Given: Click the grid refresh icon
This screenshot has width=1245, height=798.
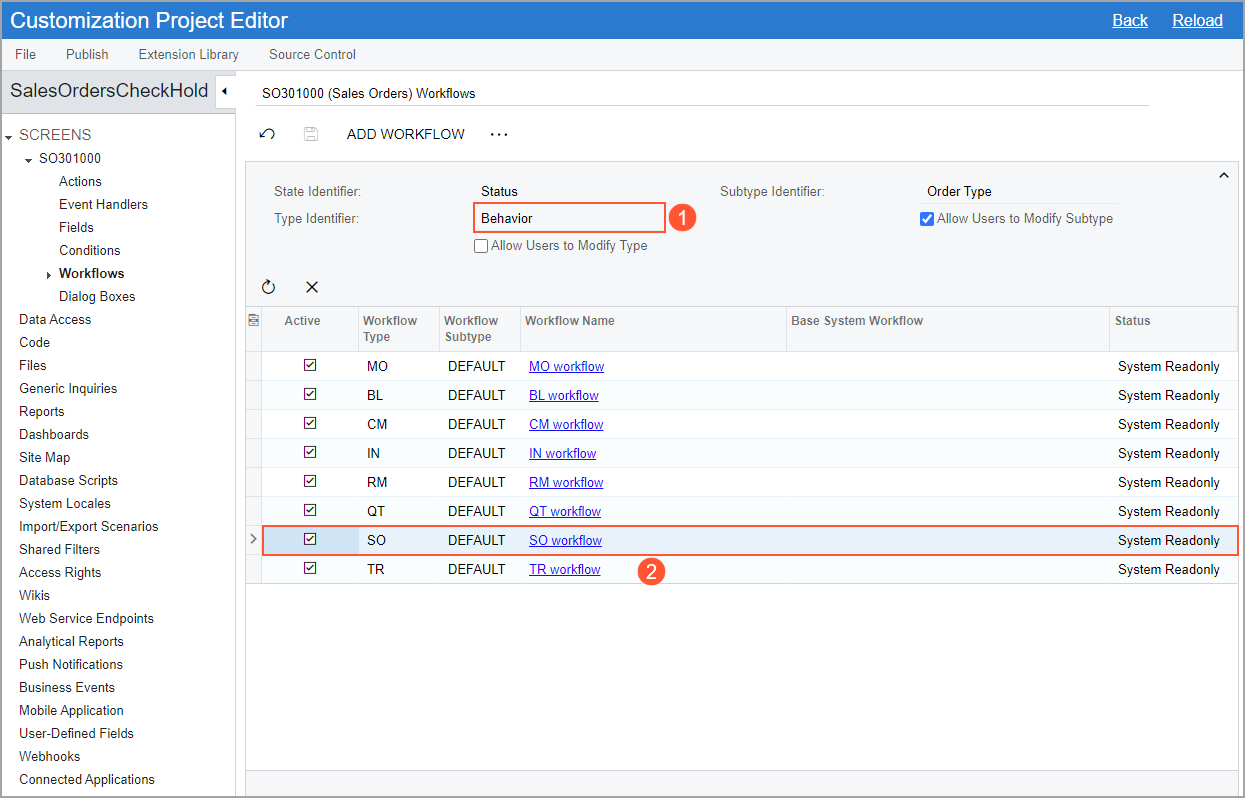Looking at the screenshot, I should (268, 287).
